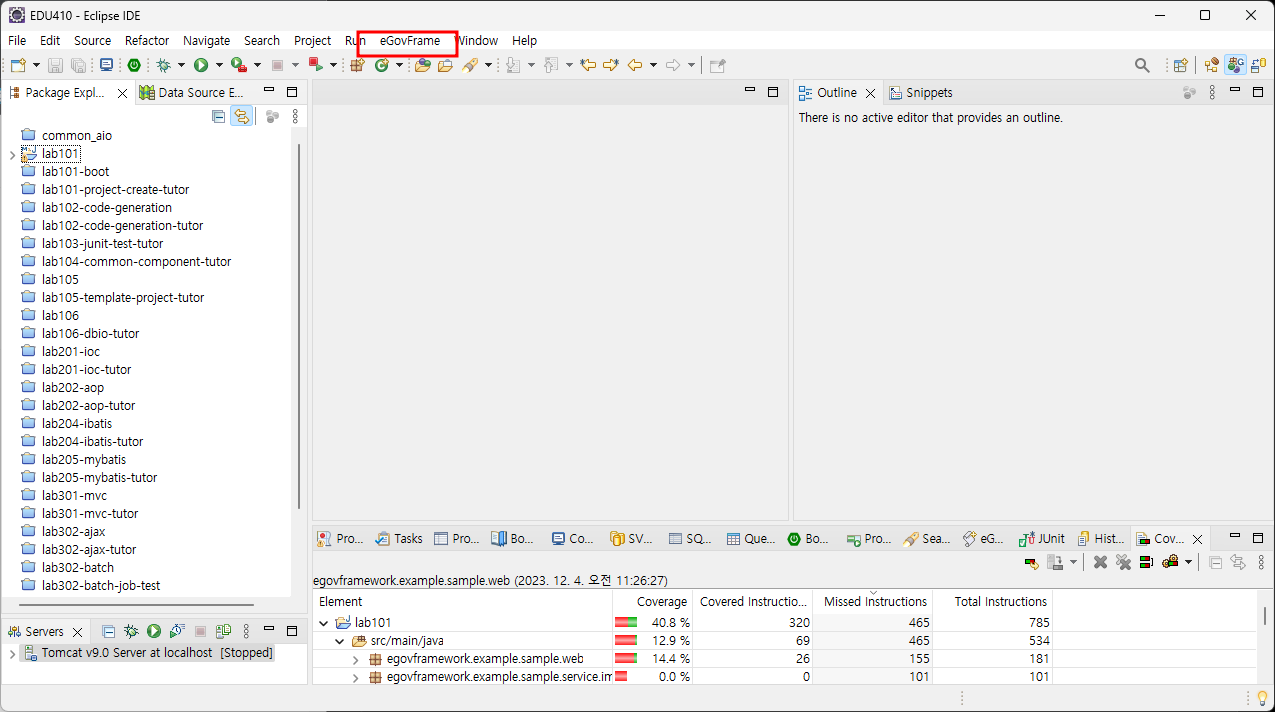Open the terminal monitor toolbar icon
The height and width of the screenshot is (712, 1275).
[x=106, y=65]
